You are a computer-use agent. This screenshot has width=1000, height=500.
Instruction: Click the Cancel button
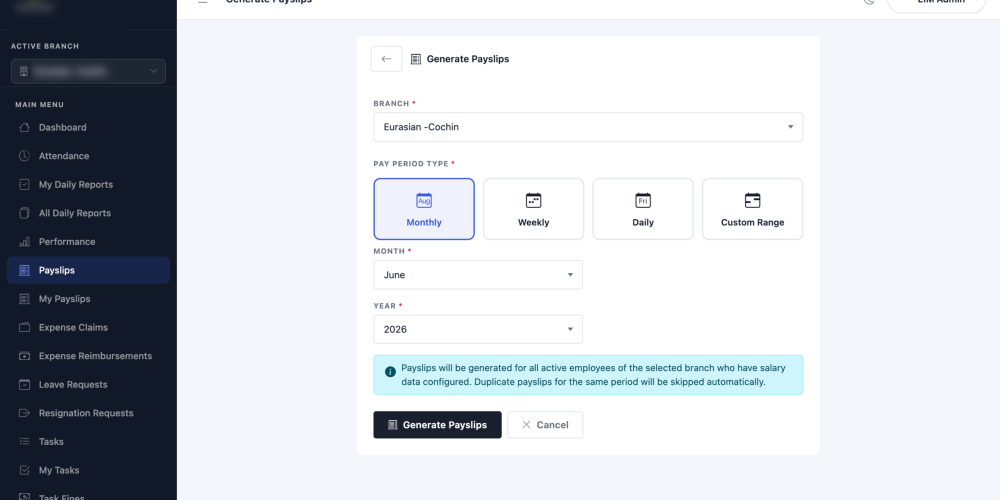[x=545, y=425]
